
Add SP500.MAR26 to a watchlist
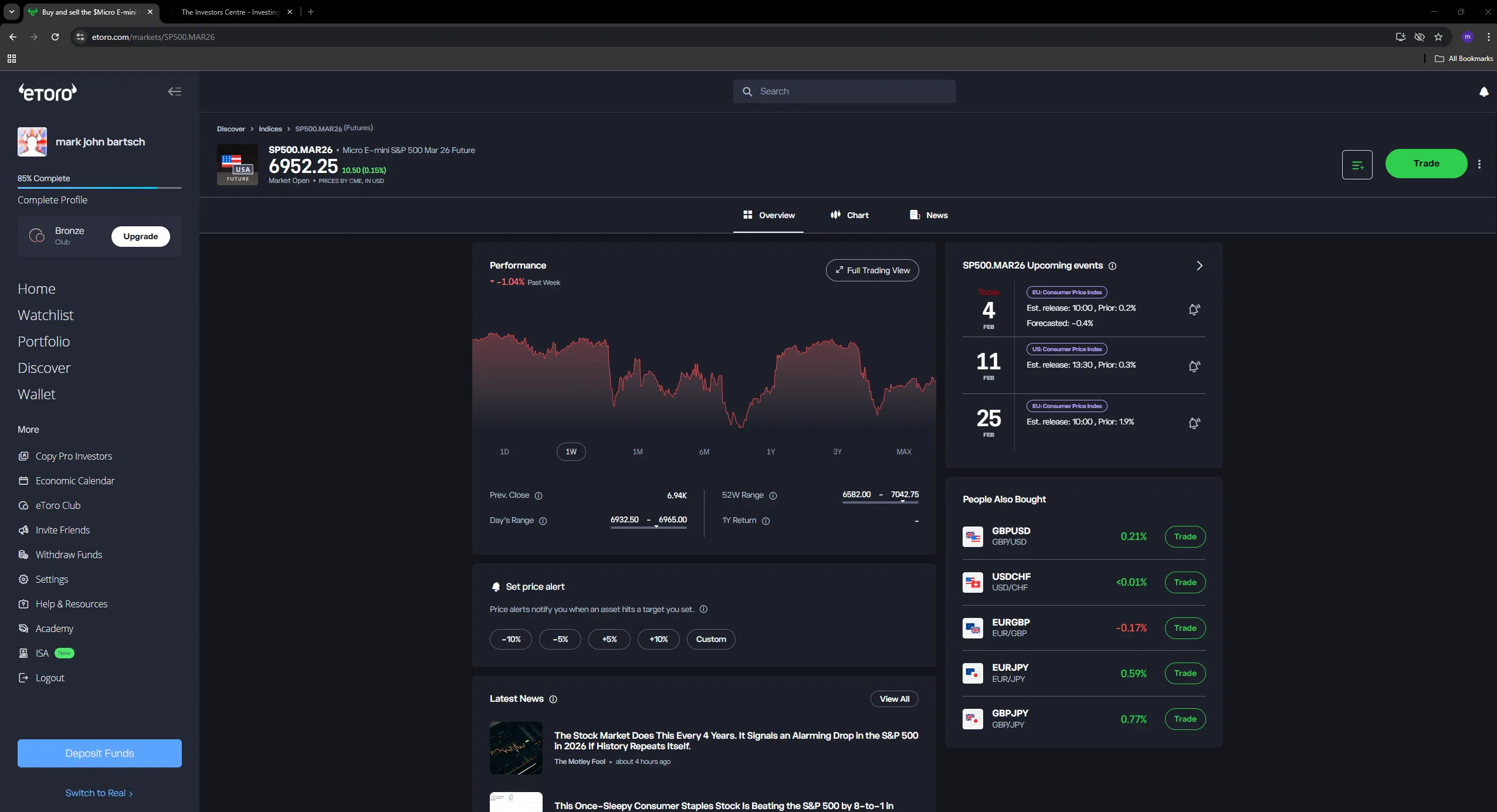tap(1358, 164)
